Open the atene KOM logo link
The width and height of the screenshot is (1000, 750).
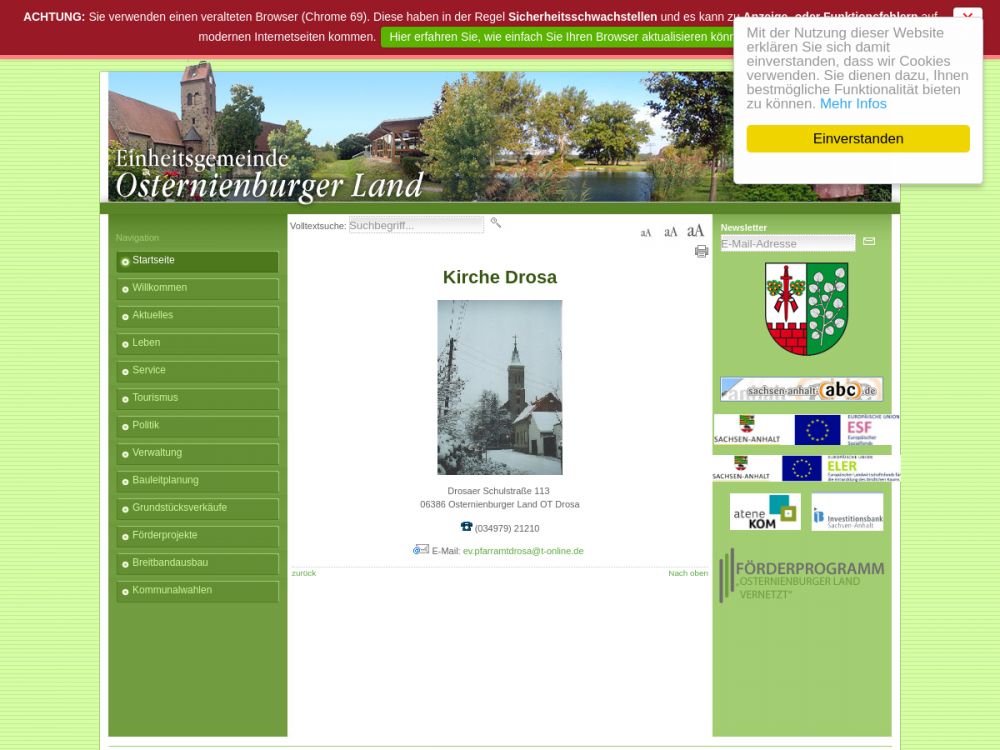click(x=764, y=511)
